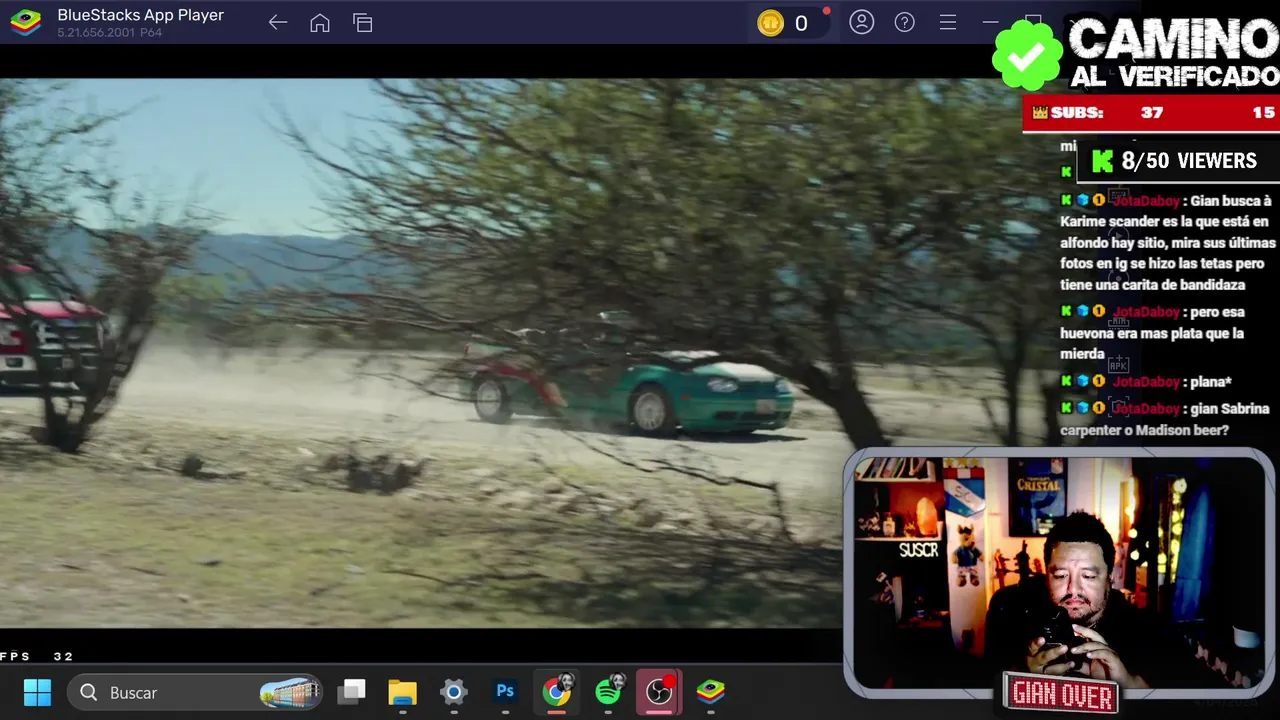
Task: Click the chat message ending 'Madison beer?'
Action: coord(1165,419)
